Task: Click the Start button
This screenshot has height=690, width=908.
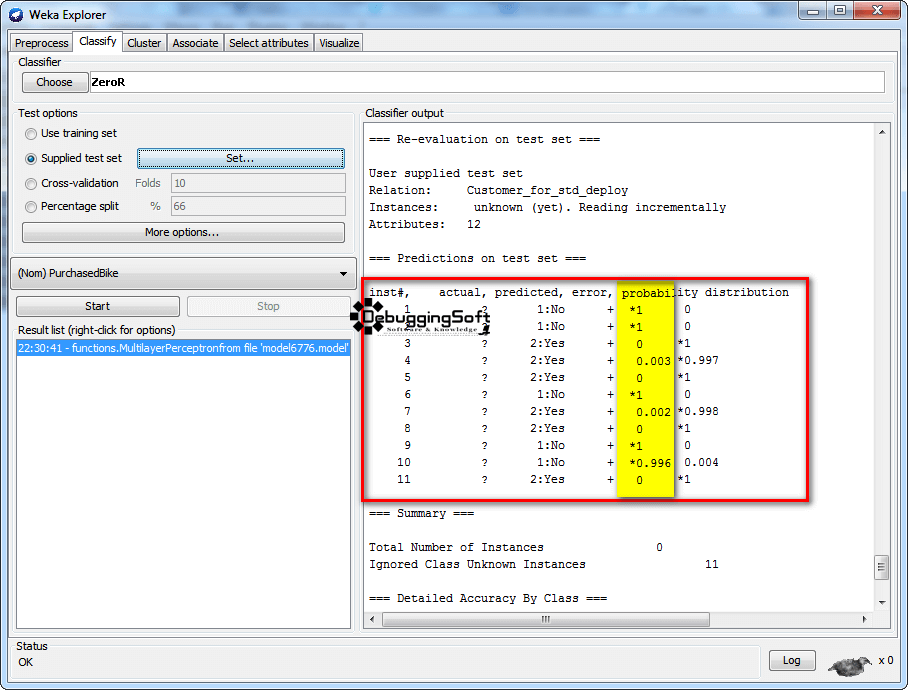Action: (x=98, y=306)
